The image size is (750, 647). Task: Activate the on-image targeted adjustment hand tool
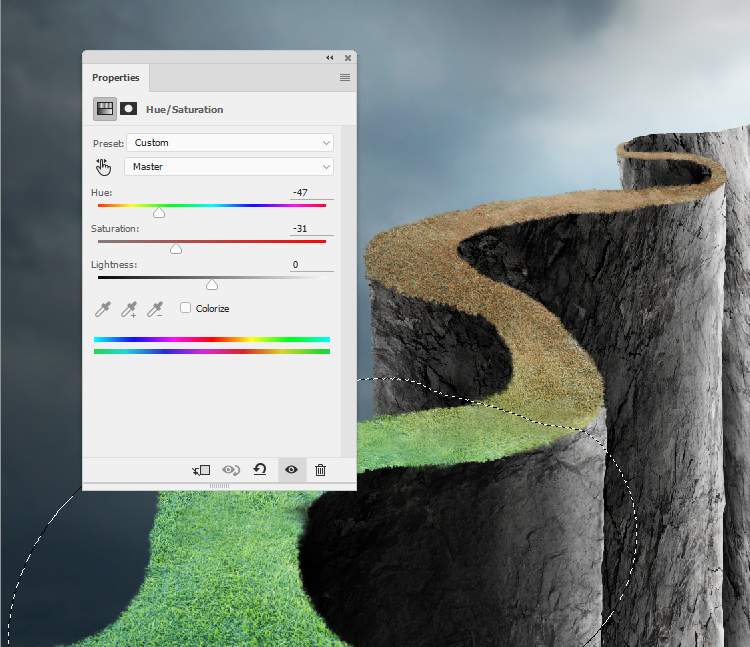(103, 167)
